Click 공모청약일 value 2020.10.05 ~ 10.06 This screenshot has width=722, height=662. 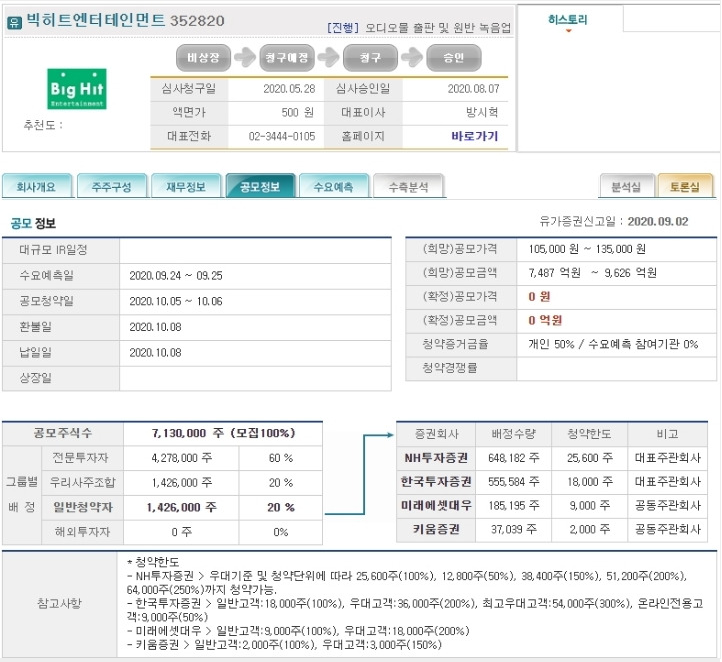(x=176, y=302)
